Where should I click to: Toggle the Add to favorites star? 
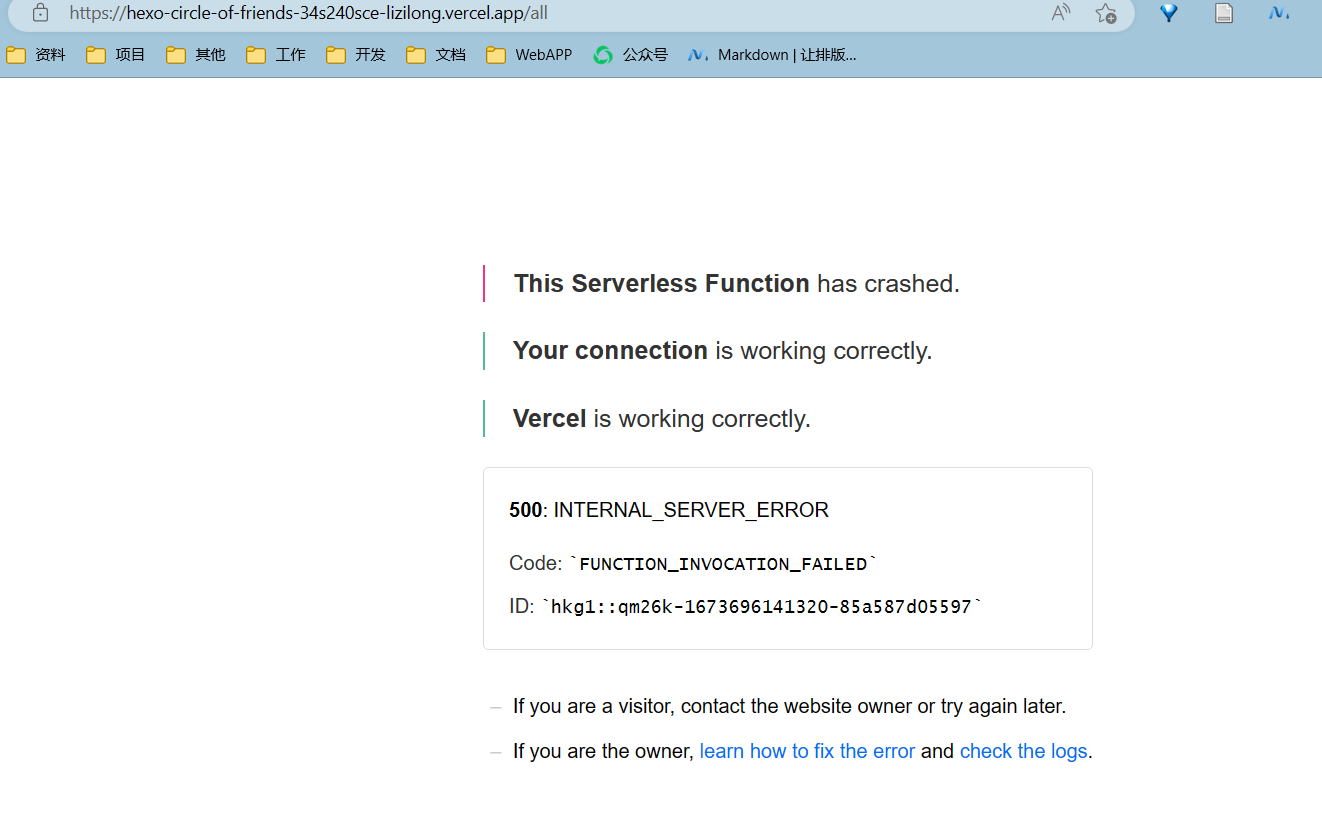pyautogui.click(x=1106, y=14)
